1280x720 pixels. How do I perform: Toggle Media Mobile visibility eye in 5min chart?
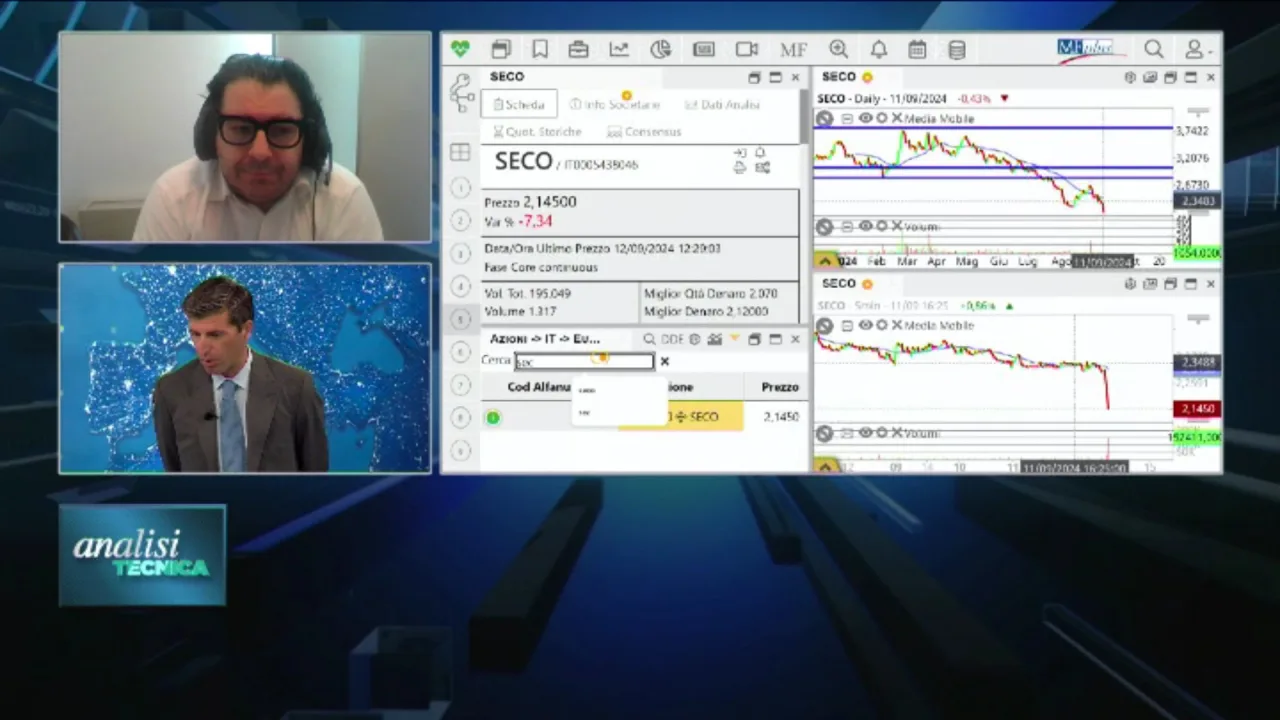(866, 325)
